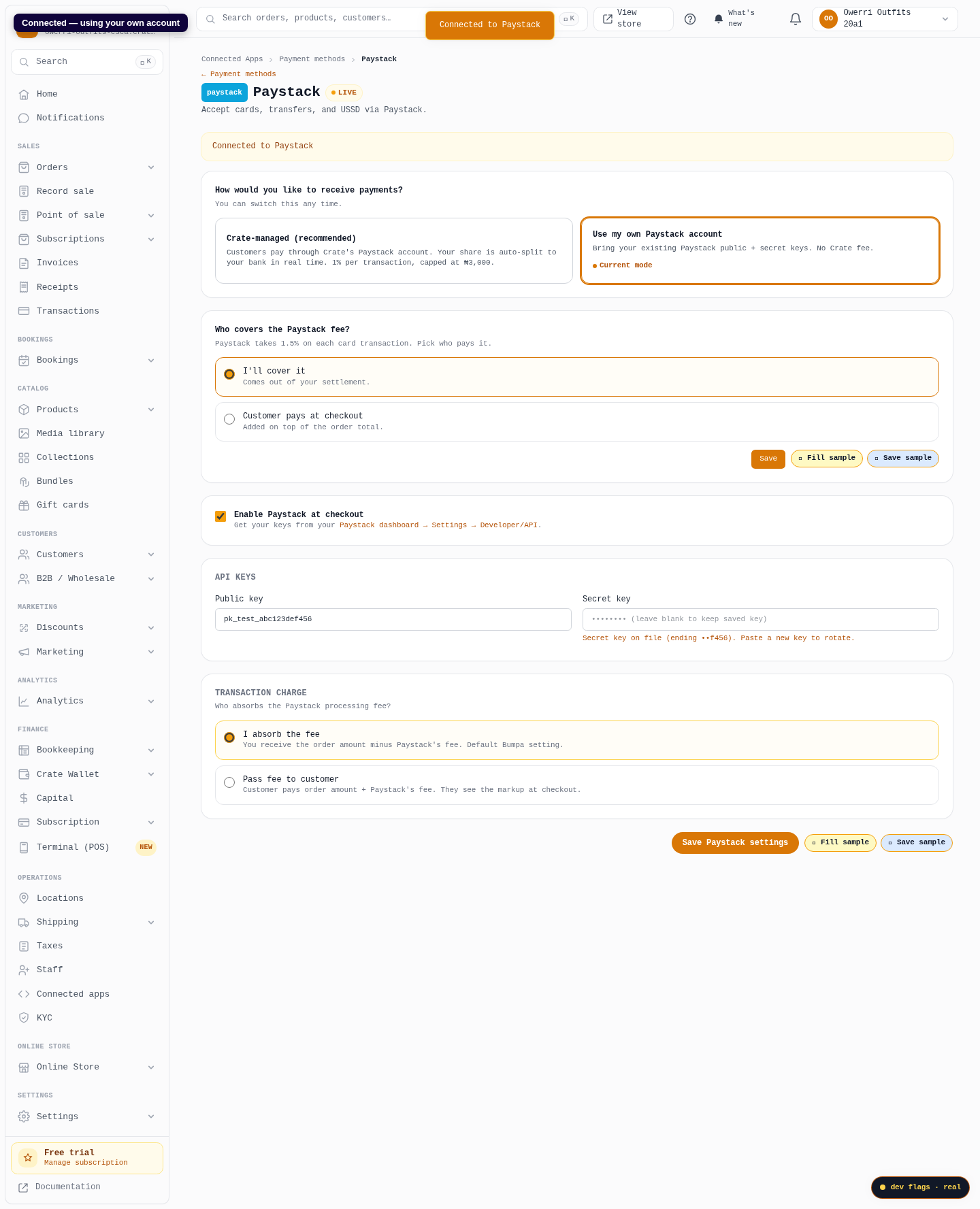
Task: Open Settings in the sidebar
Action: point(87,1116)
